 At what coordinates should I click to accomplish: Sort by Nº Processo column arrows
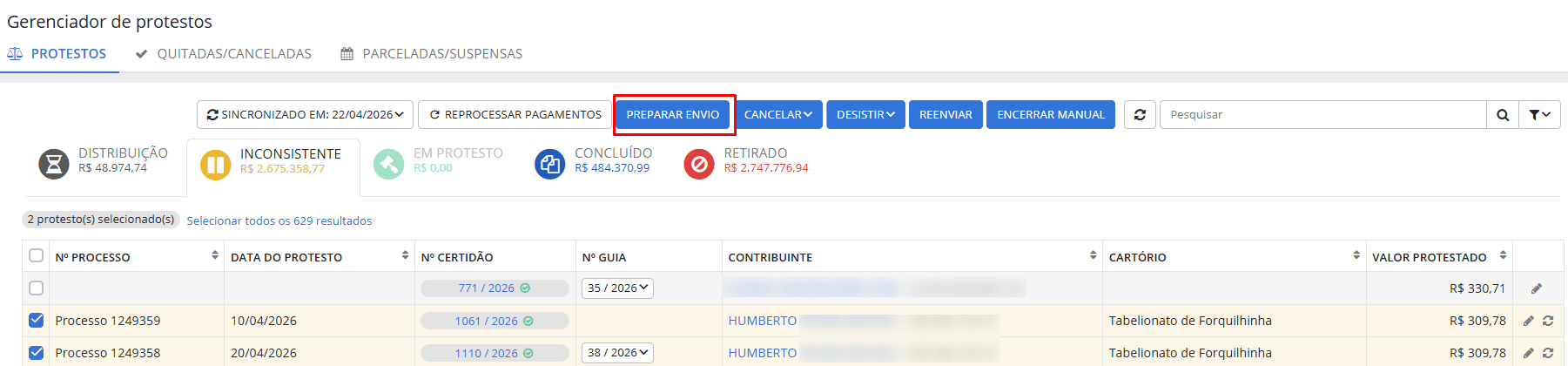pyautogui.click(x=215, y=255)
